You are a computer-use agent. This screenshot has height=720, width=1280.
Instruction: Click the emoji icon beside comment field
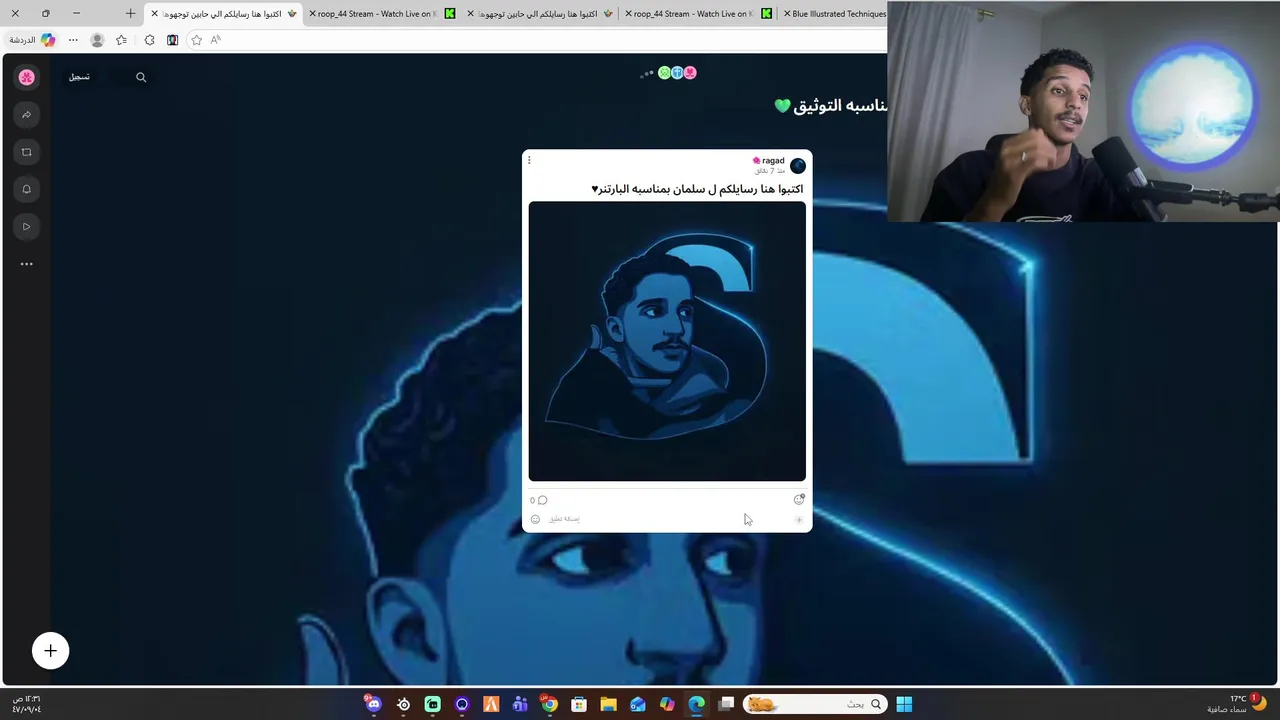535,519
